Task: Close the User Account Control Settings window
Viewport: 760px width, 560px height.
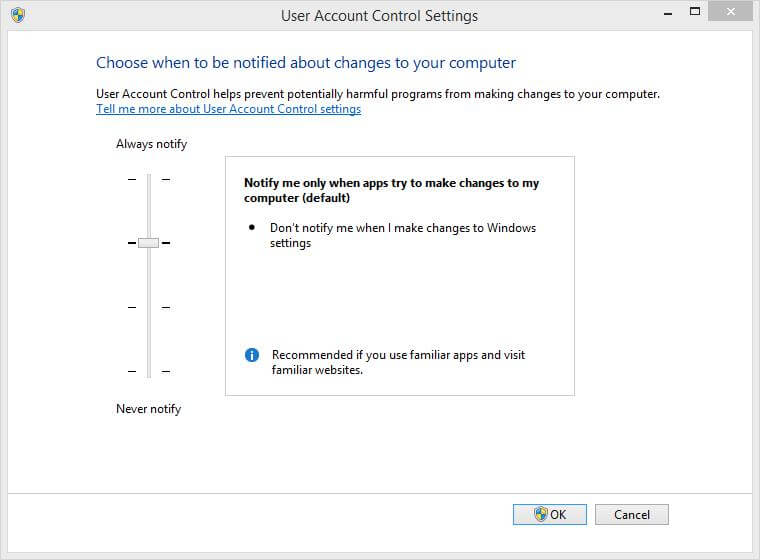Action: pos(730,11)
